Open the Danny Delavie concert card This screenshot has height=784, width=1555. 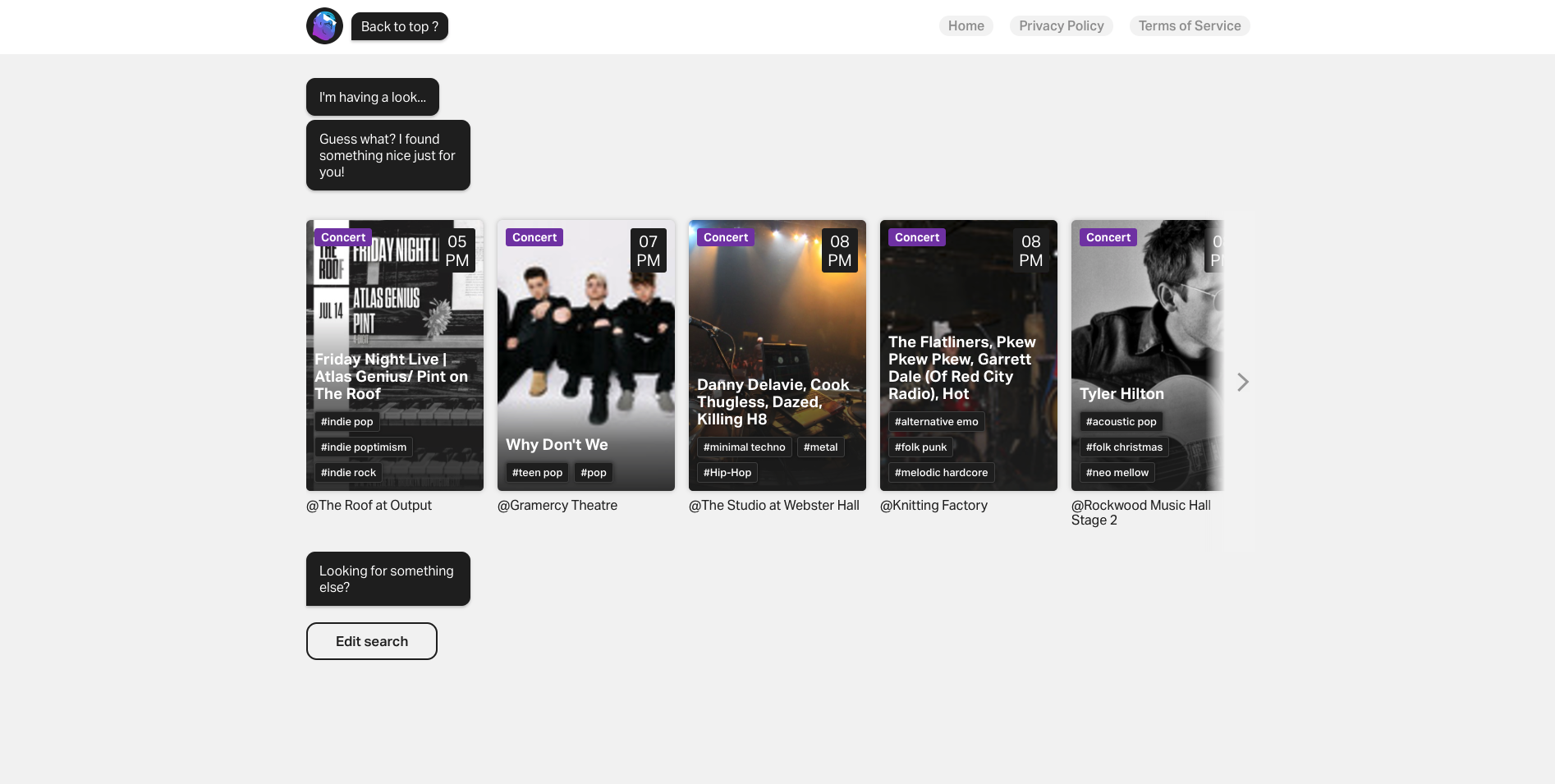point(777,355)
